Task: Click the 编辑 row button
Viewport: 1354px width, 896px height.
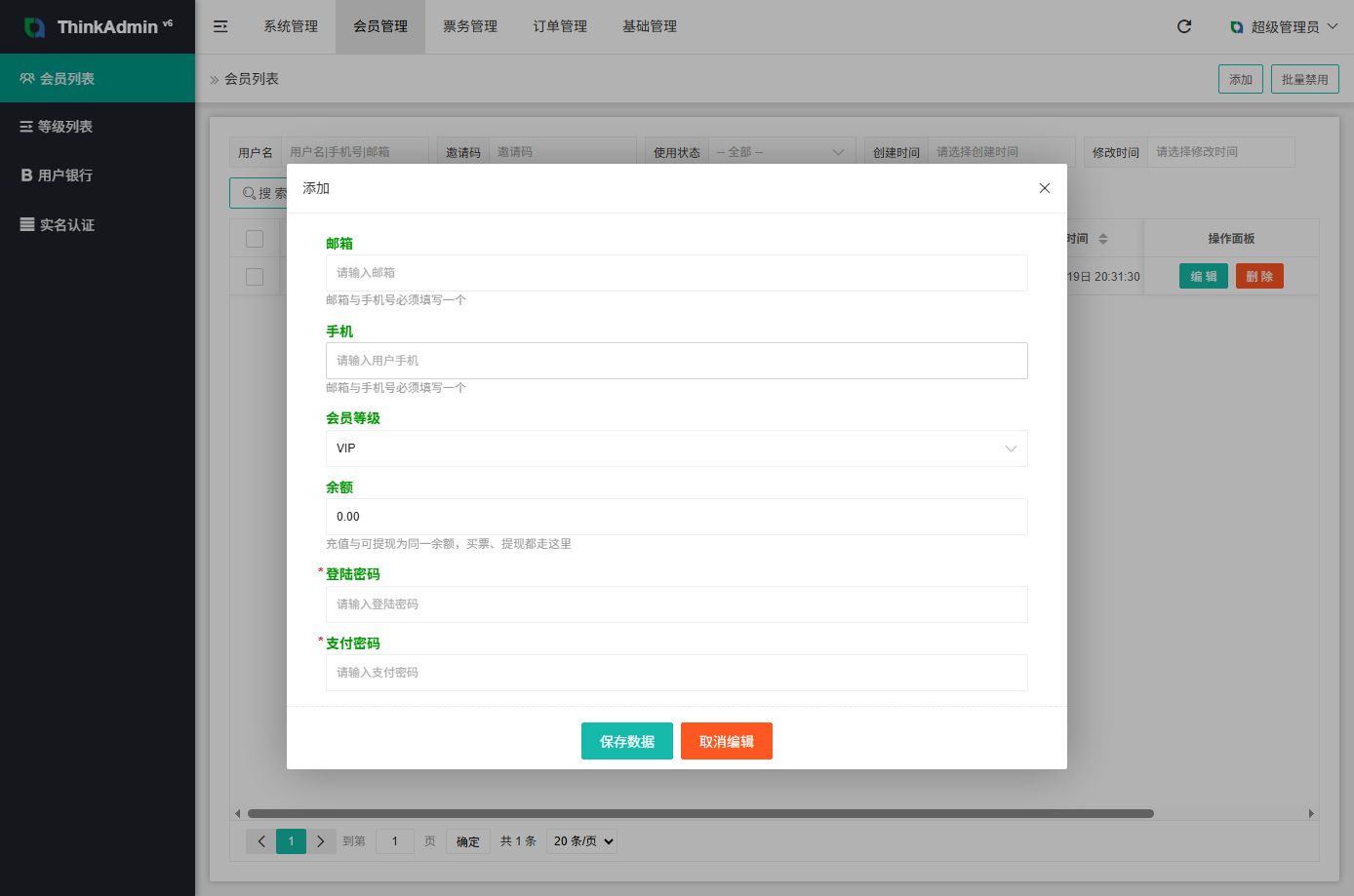Action: [1204, 277]
